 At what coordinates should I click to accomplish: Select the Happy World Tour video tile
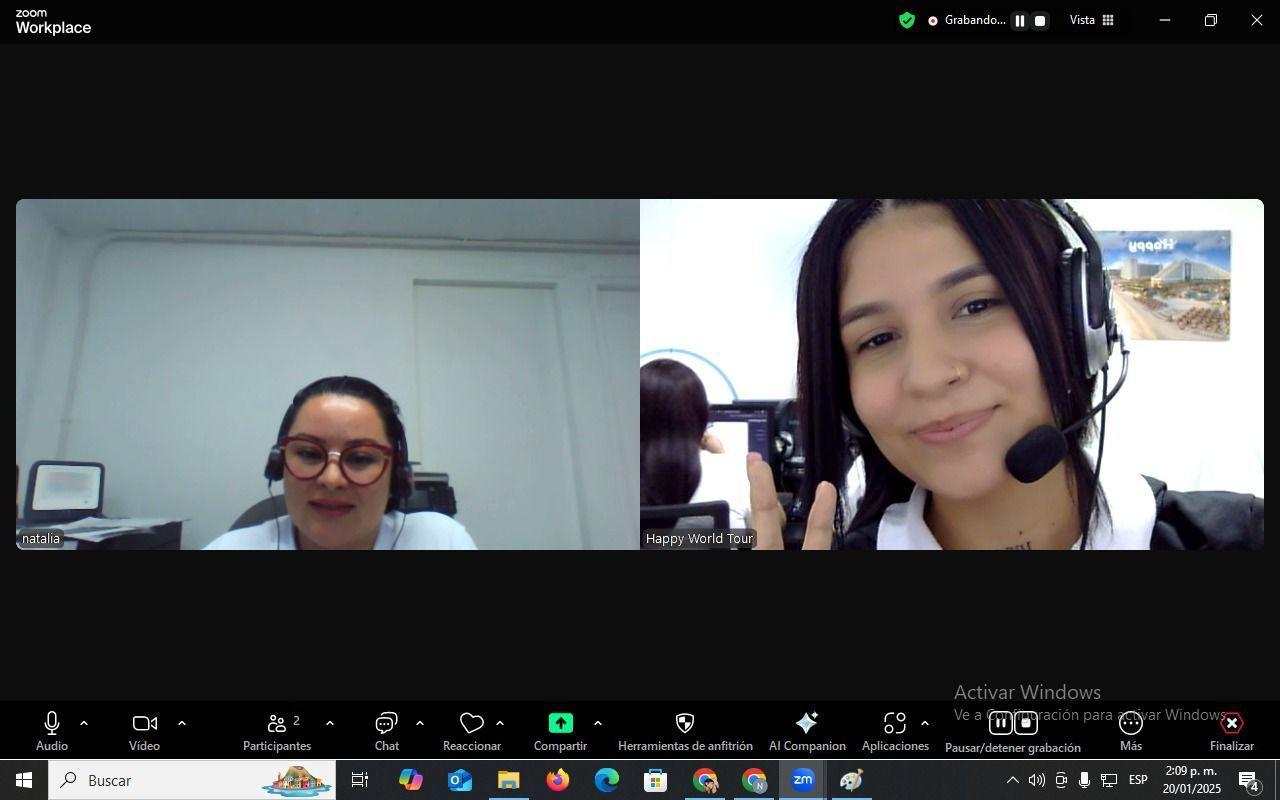952,374
